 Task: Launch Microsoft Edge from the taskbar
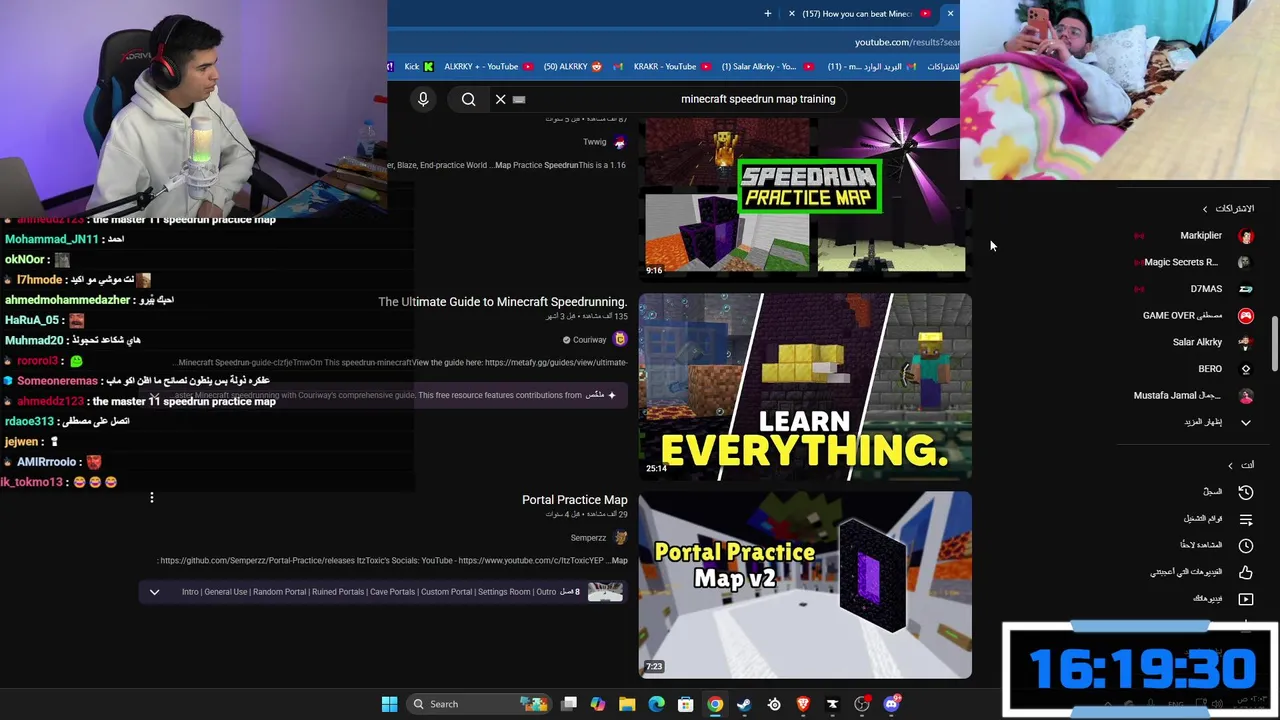[x=656, y=704]
